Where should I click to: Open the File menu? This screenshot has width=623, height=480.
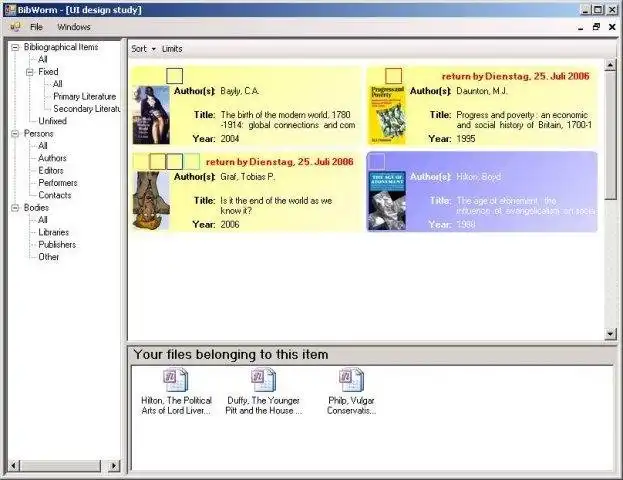[x=36, y=27]
